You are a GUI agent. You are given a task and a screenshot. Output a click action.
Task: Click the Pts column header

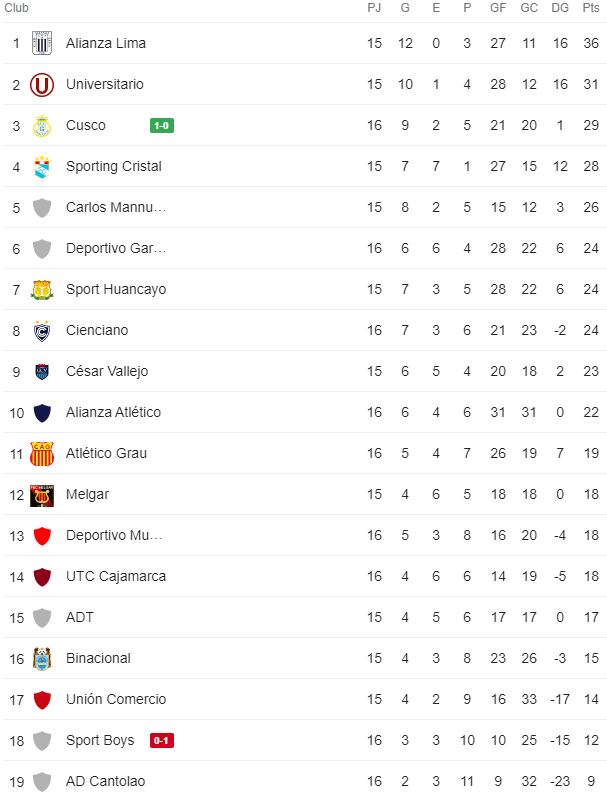591,8
